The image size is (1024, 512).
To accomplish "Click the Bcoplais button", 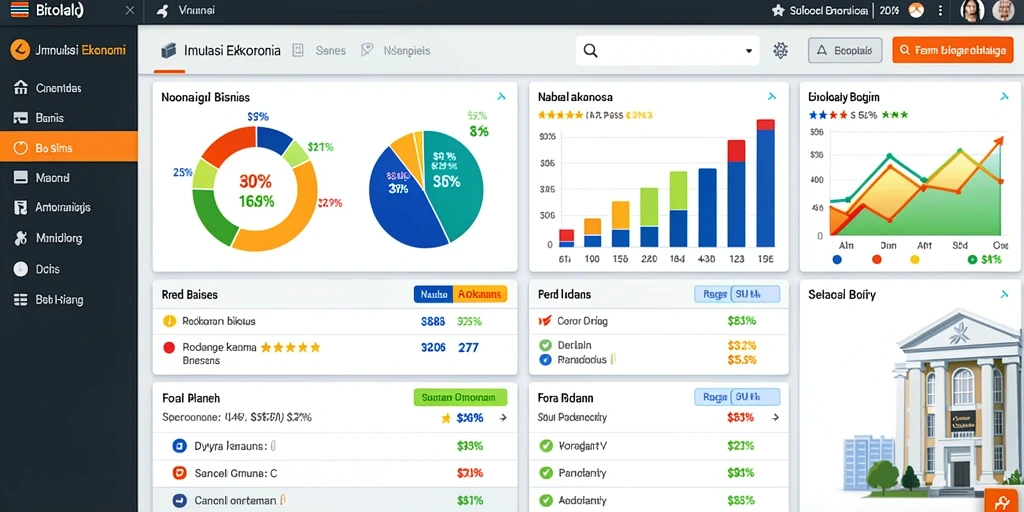I will [845, 50].
